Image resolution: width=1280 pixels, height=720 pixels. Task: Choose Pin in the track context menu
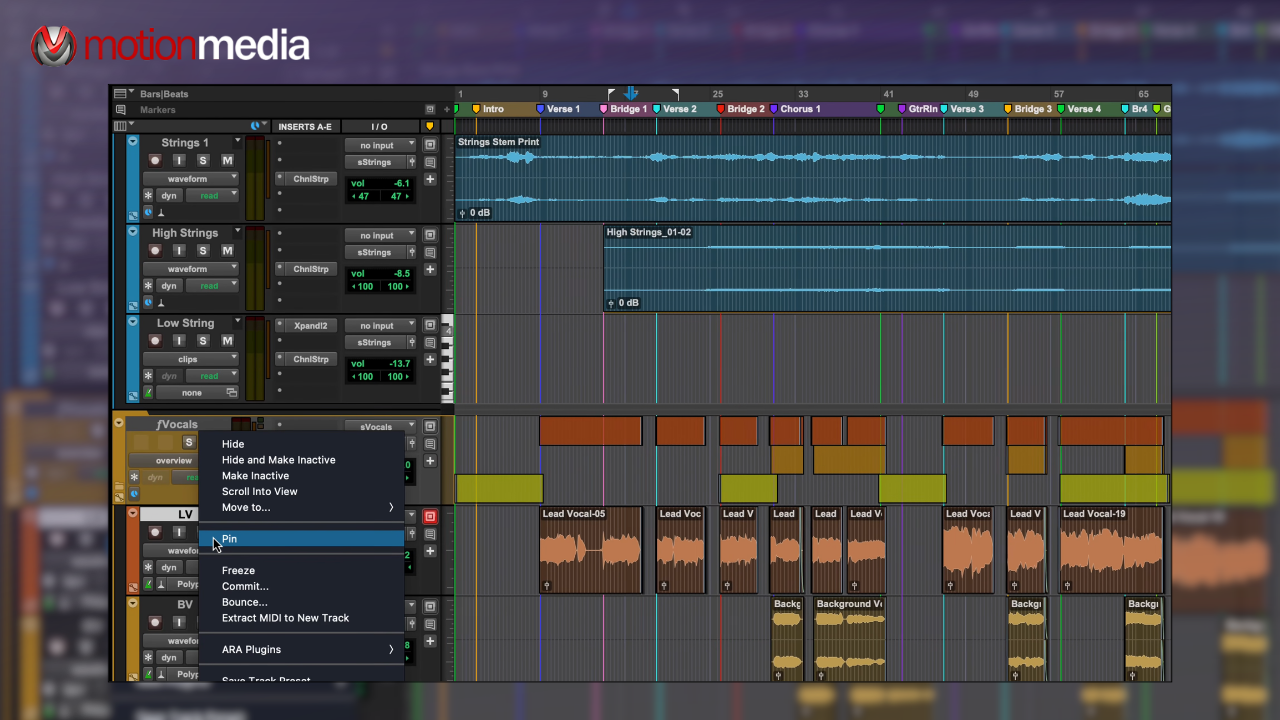[x=302, y=539]
